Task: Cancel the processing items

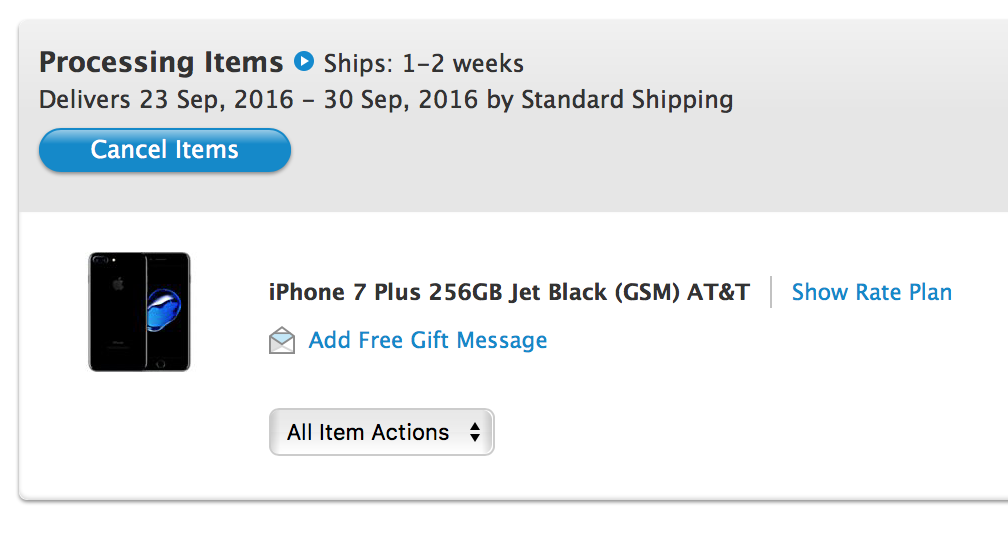Action: [x=165, y=150]
